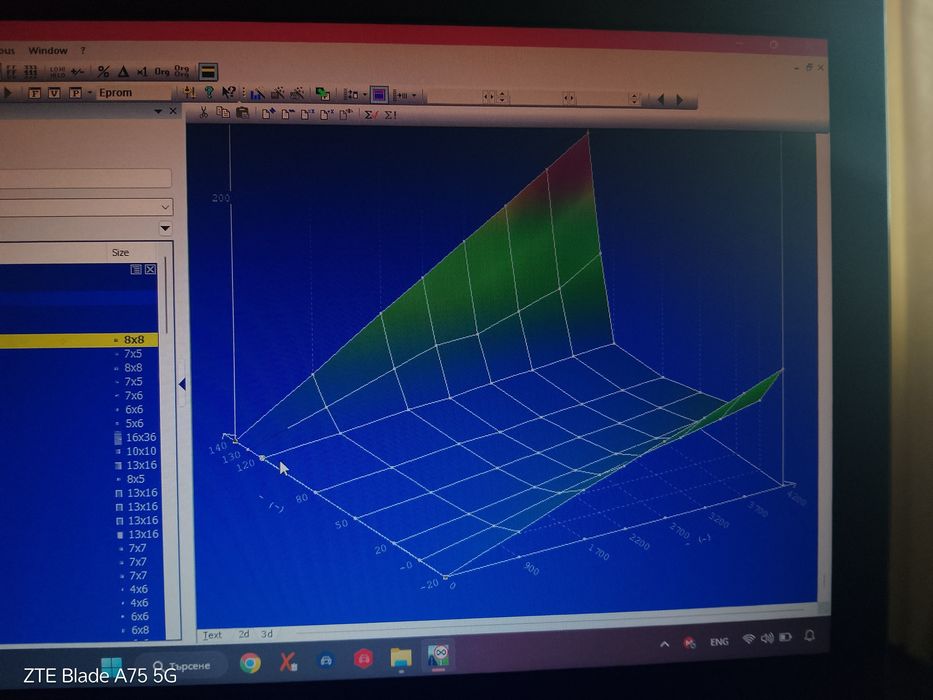933x700 pixels.
Task: Click the green question mark help icon
Action: (x=209, y=92)
